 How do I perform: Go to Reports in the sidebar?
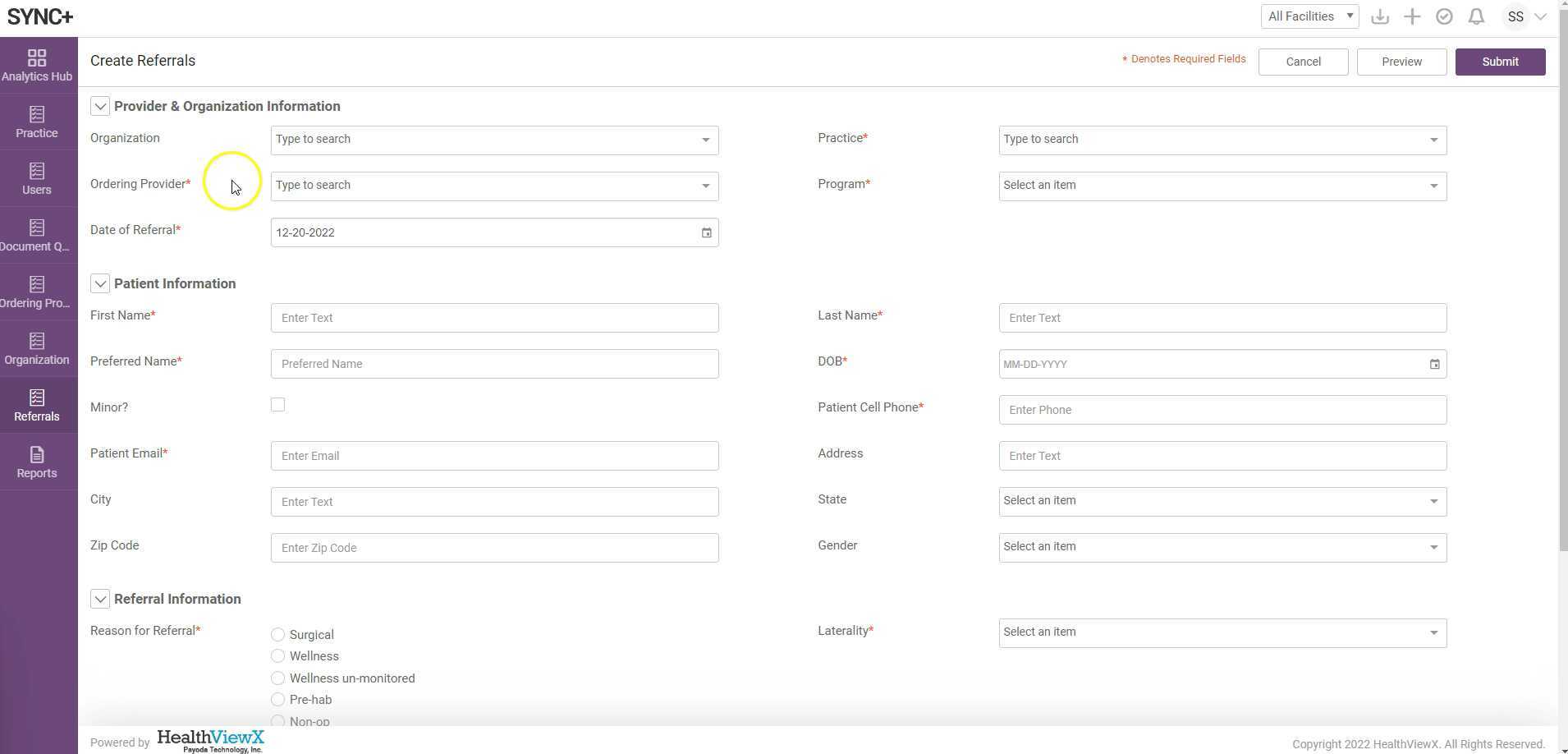coord(37,462)
